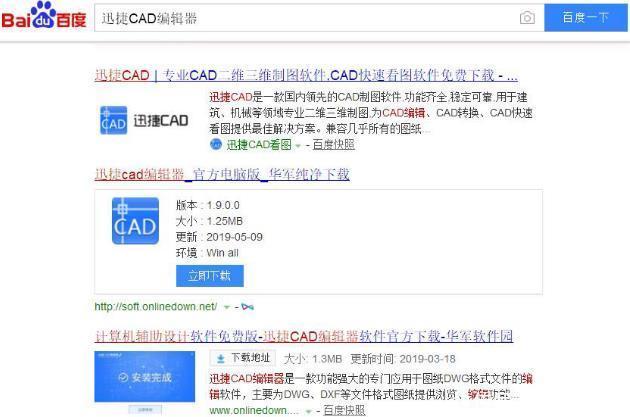Click the 下载地址 button with download icon
This screenshot has width=630, height=417.
pyautogui.click(x=243, y=358)
